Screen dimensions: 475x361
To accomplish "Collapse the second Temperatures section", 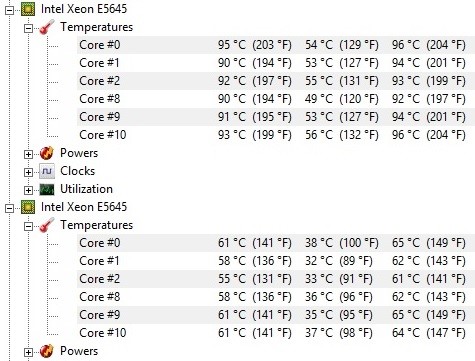I will (x=29, y=226).
